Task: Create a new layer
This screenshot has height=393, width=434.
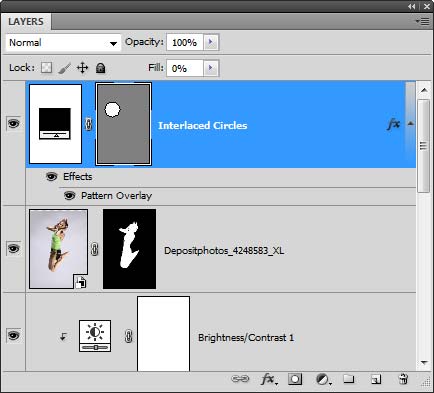Action: [x=376, y=379]
